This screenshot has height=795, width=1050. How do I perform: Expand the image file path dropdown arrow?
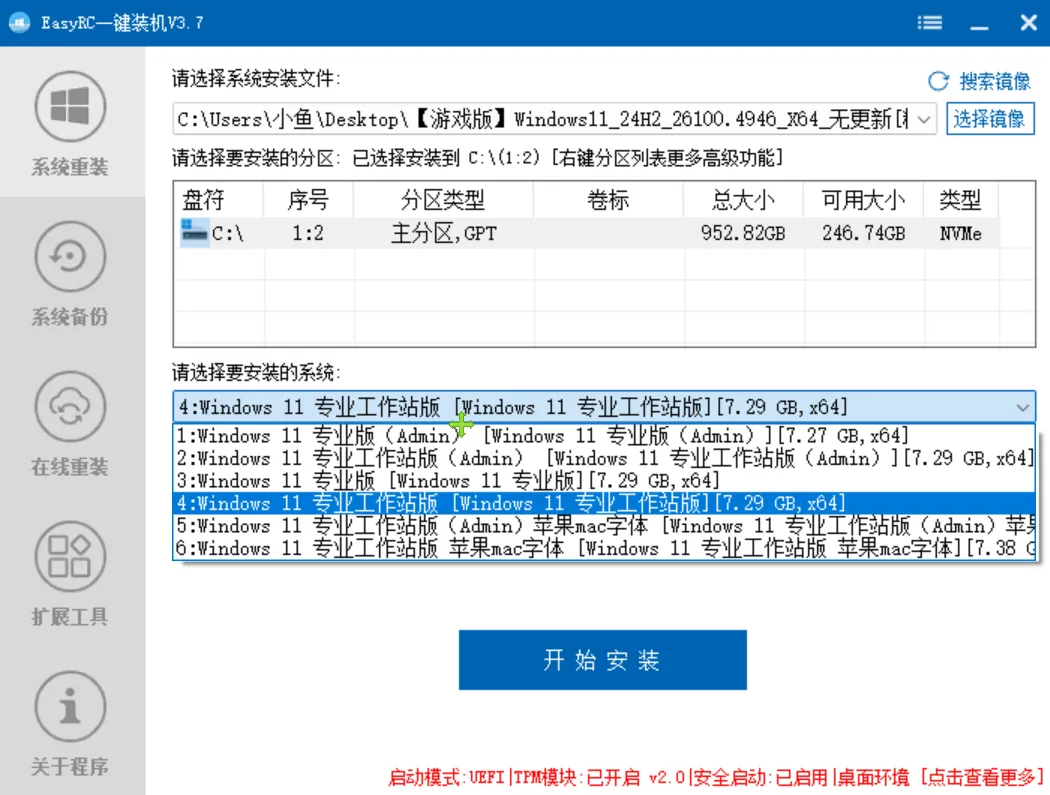pyautogui.click(x=923, y=120)
